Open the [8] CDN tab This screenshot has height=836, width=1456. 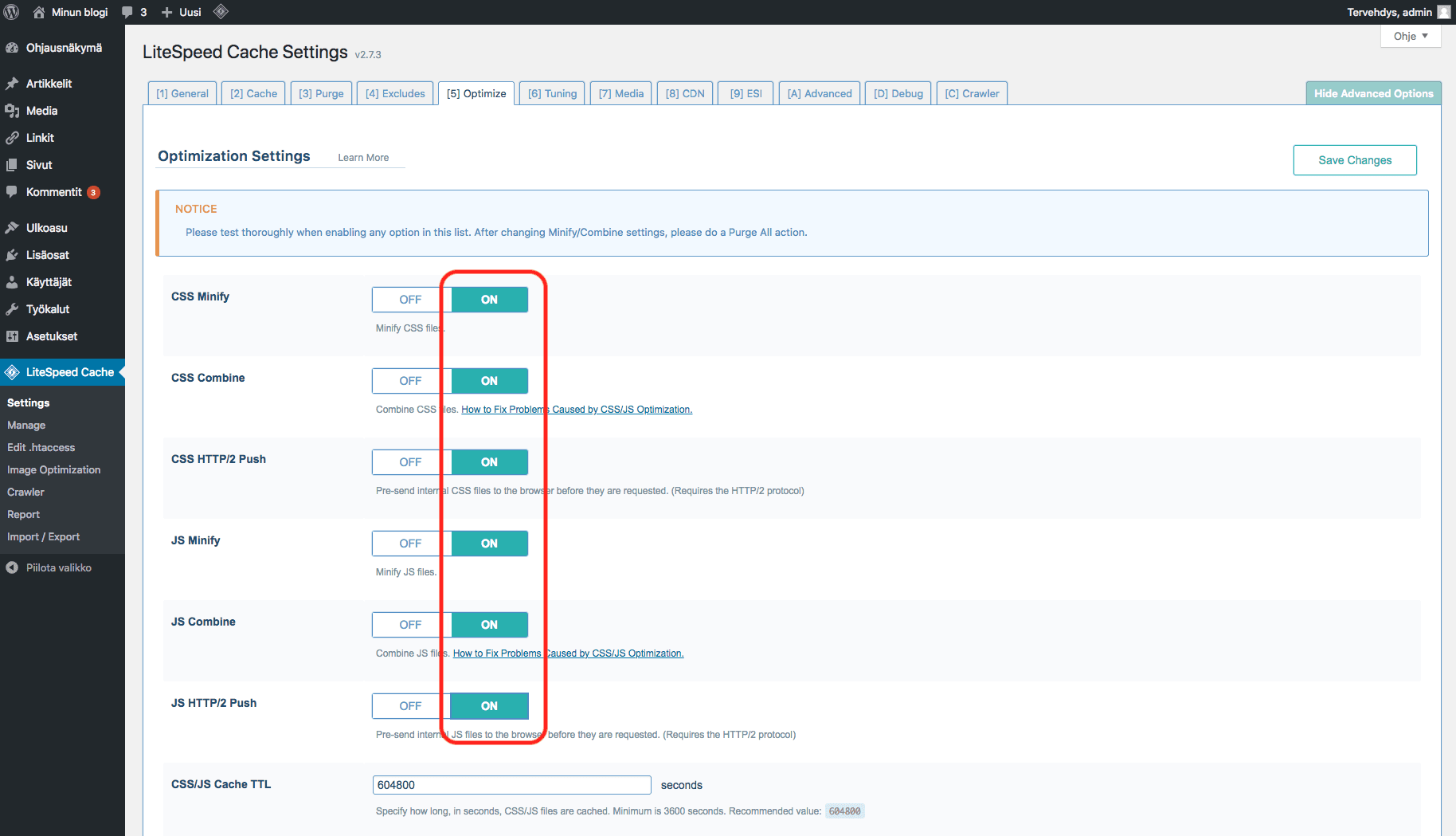pos(685,93)
